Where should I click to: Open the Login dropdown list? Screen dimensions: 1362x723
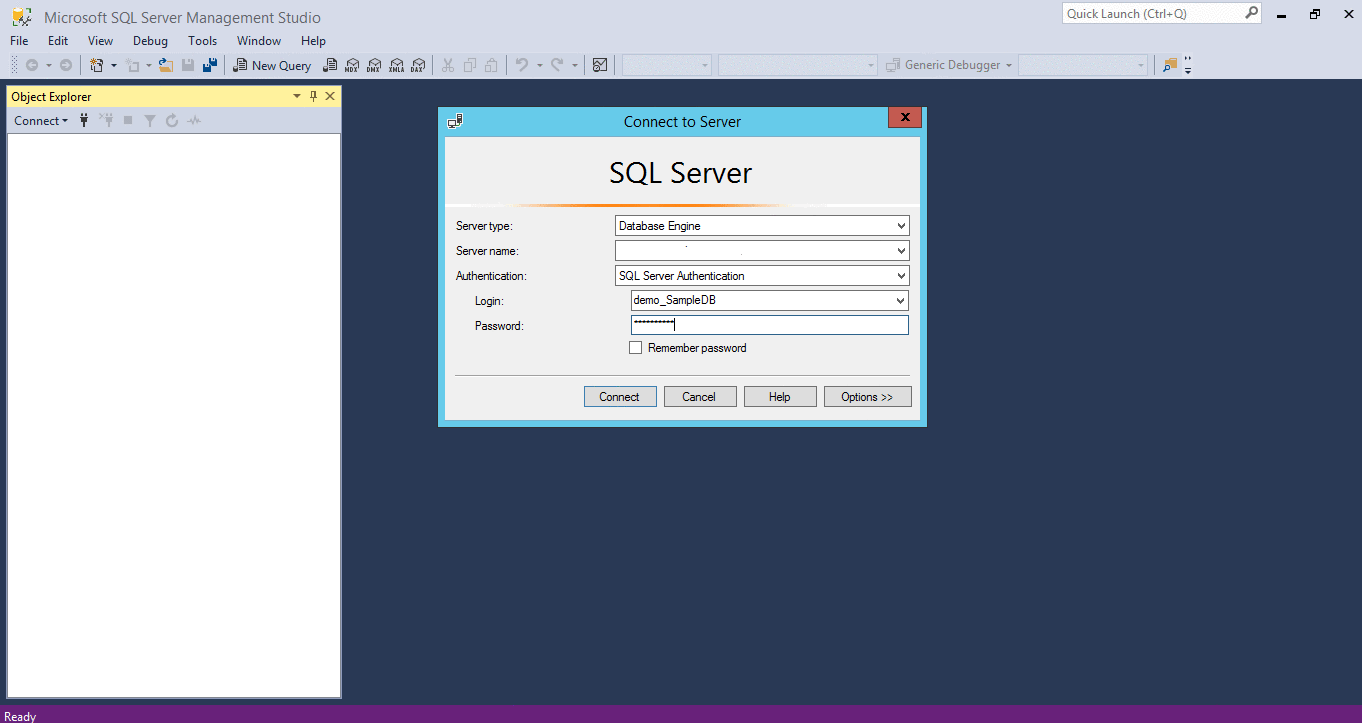click(x=901, y=301)
